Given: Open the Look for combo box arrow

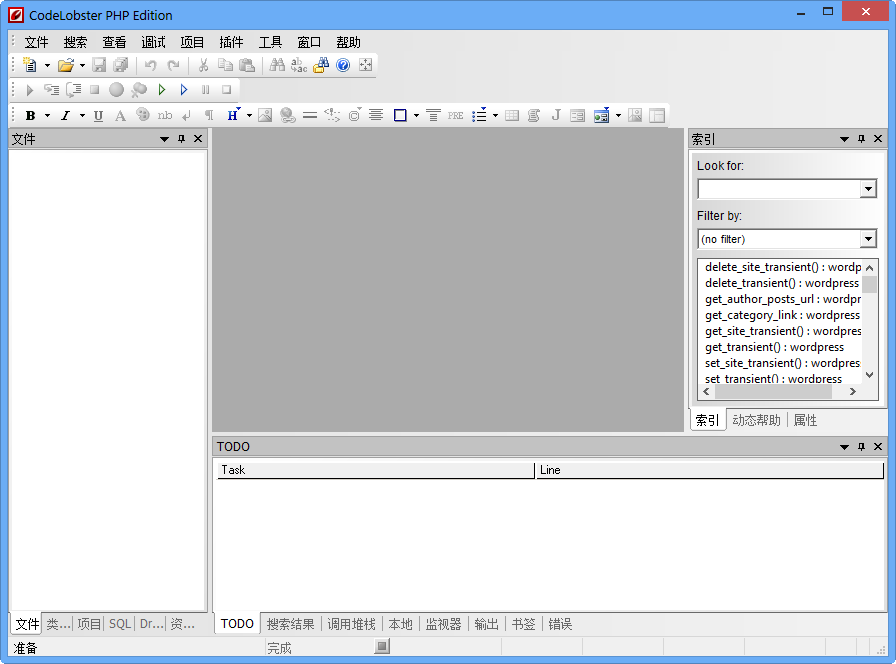Looking at the screenshot, I should pos(868,189).
